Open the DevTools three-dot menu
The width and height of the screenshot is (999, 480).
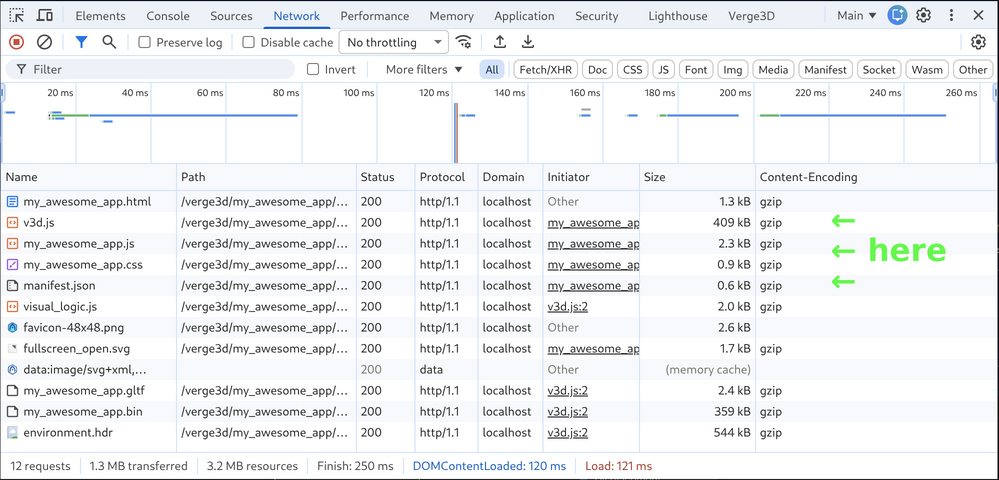coord(951,15)
